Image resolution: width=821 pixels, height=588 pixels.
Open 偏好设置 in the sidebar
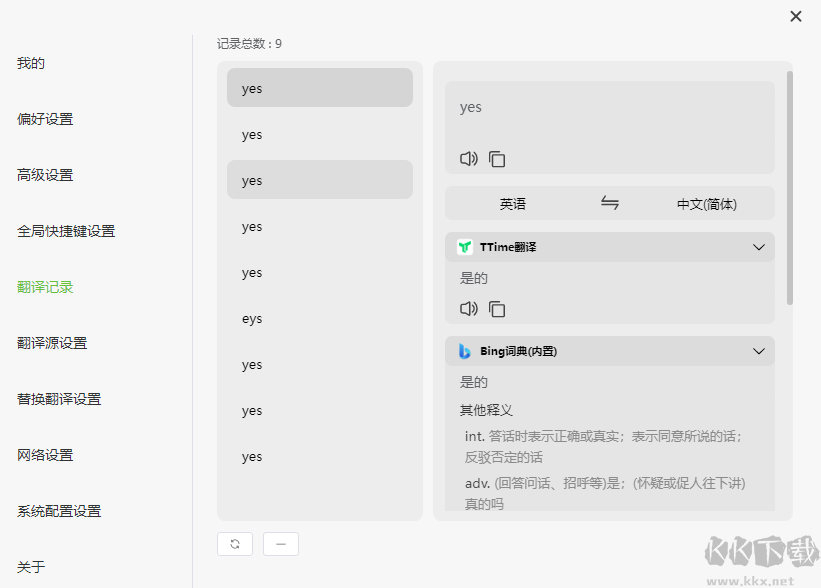pyautogui.click(x=45, y=119)
